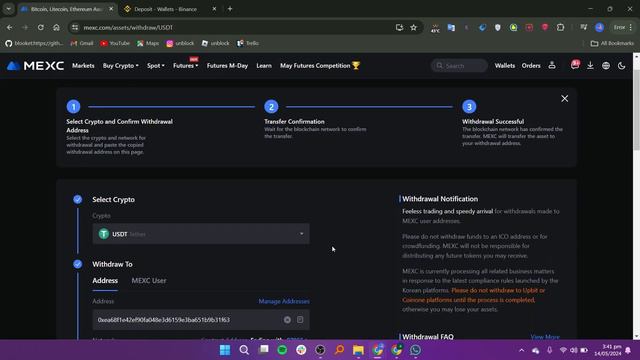The height and width of the screenshot is (360, 640).
Task: Close the withdrawal steps guide
Action: click(x=564, y=98)
